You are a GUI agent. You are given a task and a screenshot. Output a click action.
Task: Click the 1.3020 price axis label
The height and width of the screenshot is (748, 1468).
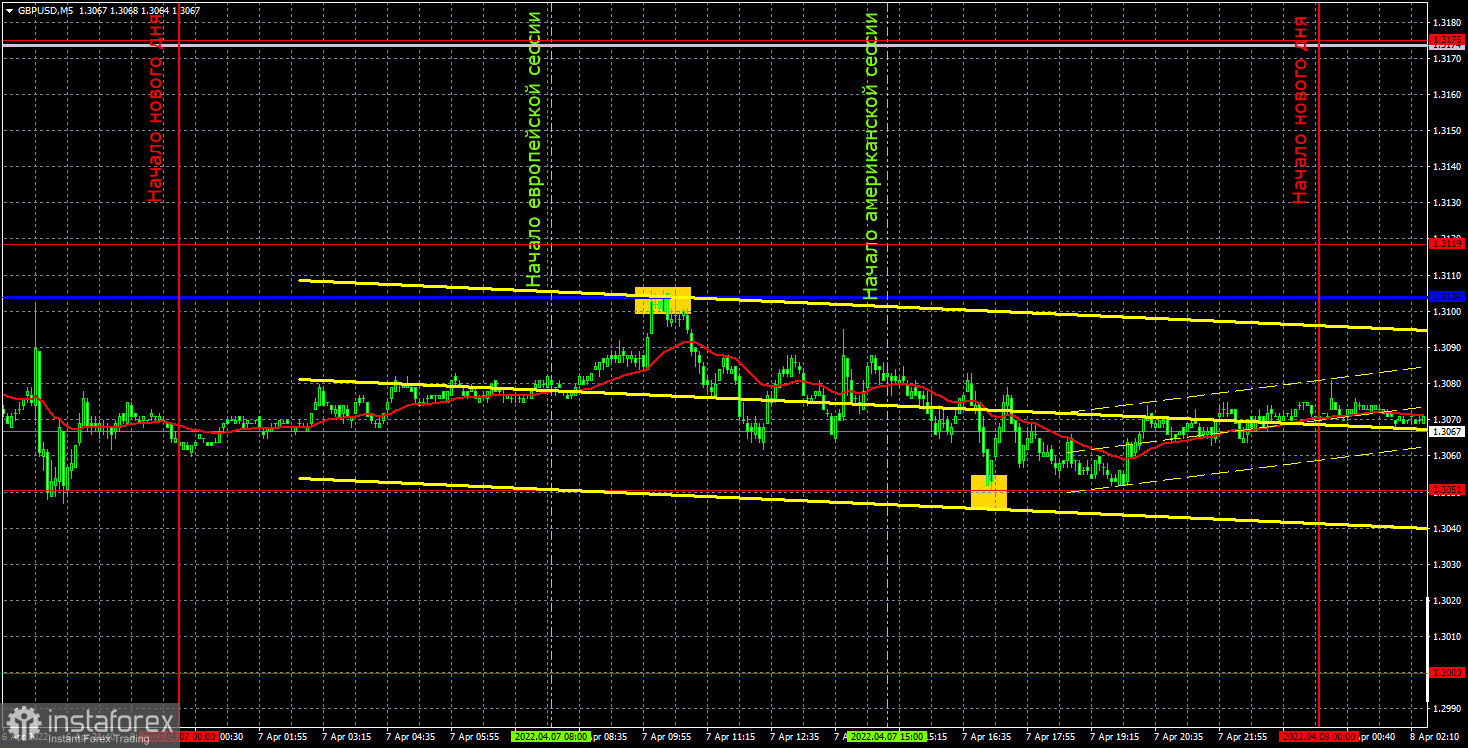(1447, 601)
